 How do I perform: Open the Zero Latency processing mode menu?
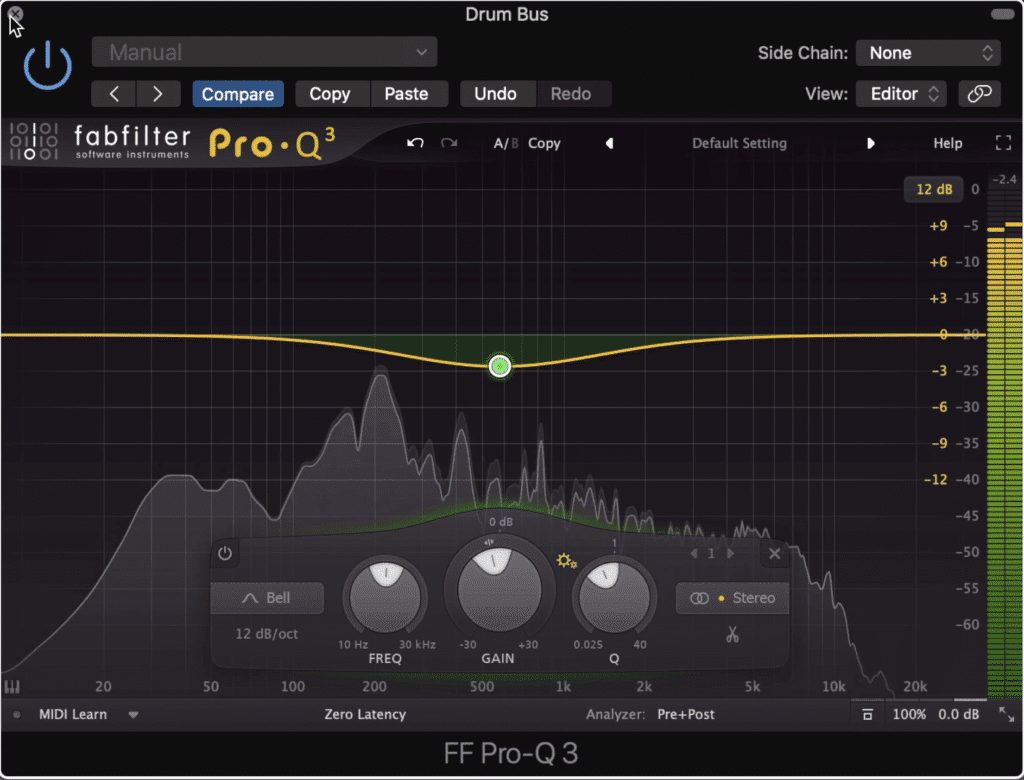365,714
